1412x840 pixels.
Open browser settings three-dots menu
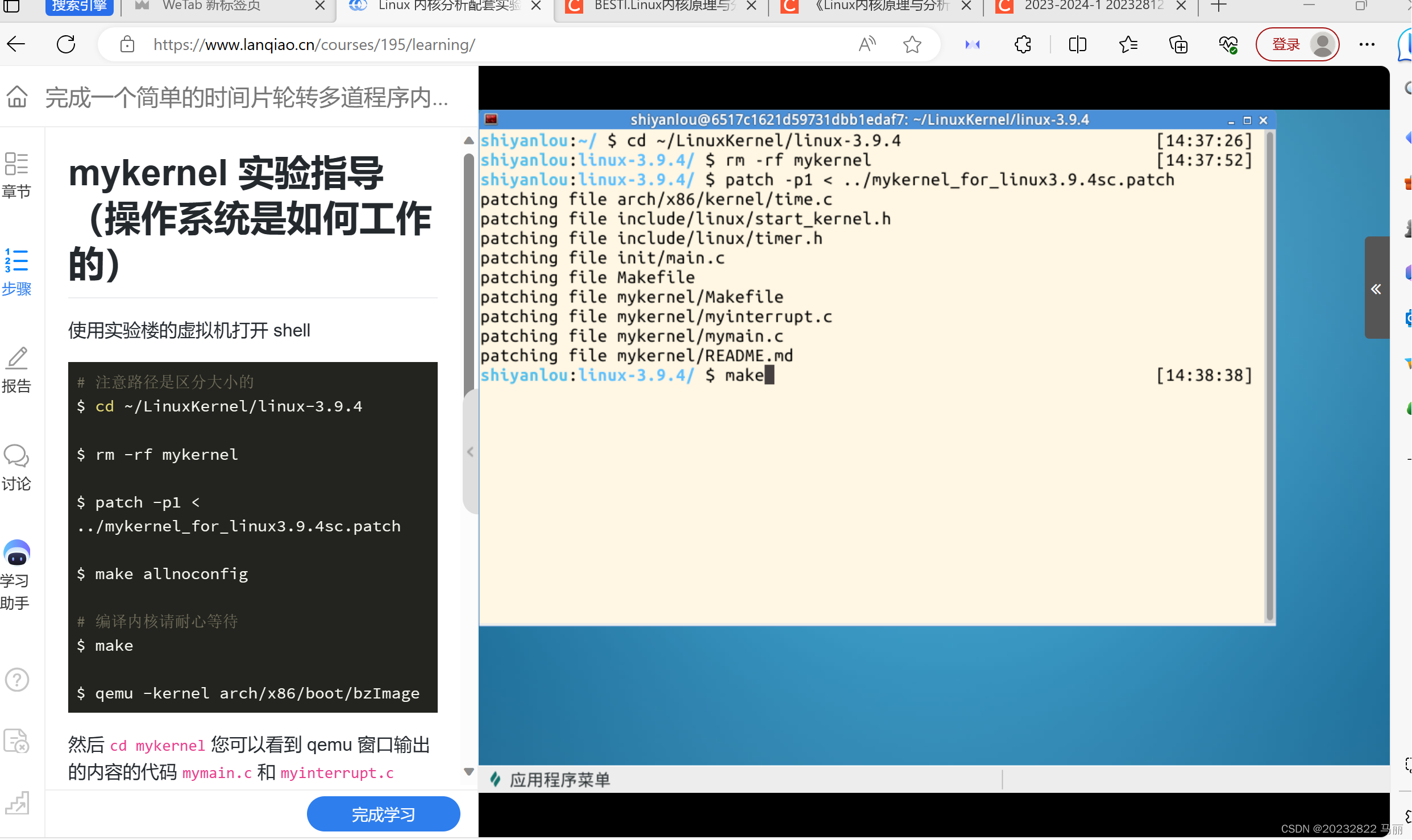click(1367, 44)
